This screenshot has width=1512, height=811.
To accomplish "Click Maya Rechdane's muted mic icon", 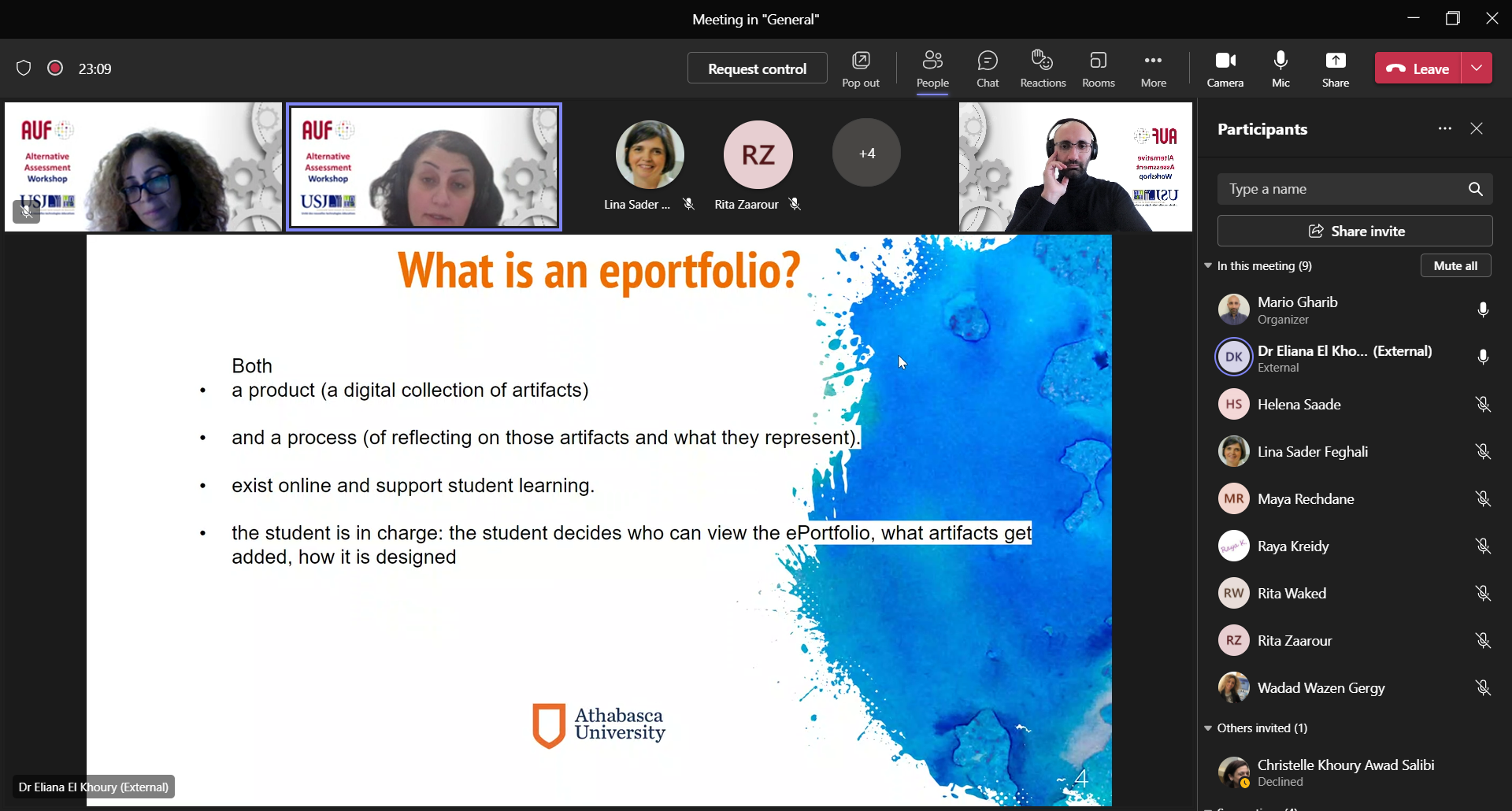I will 1483,499.
